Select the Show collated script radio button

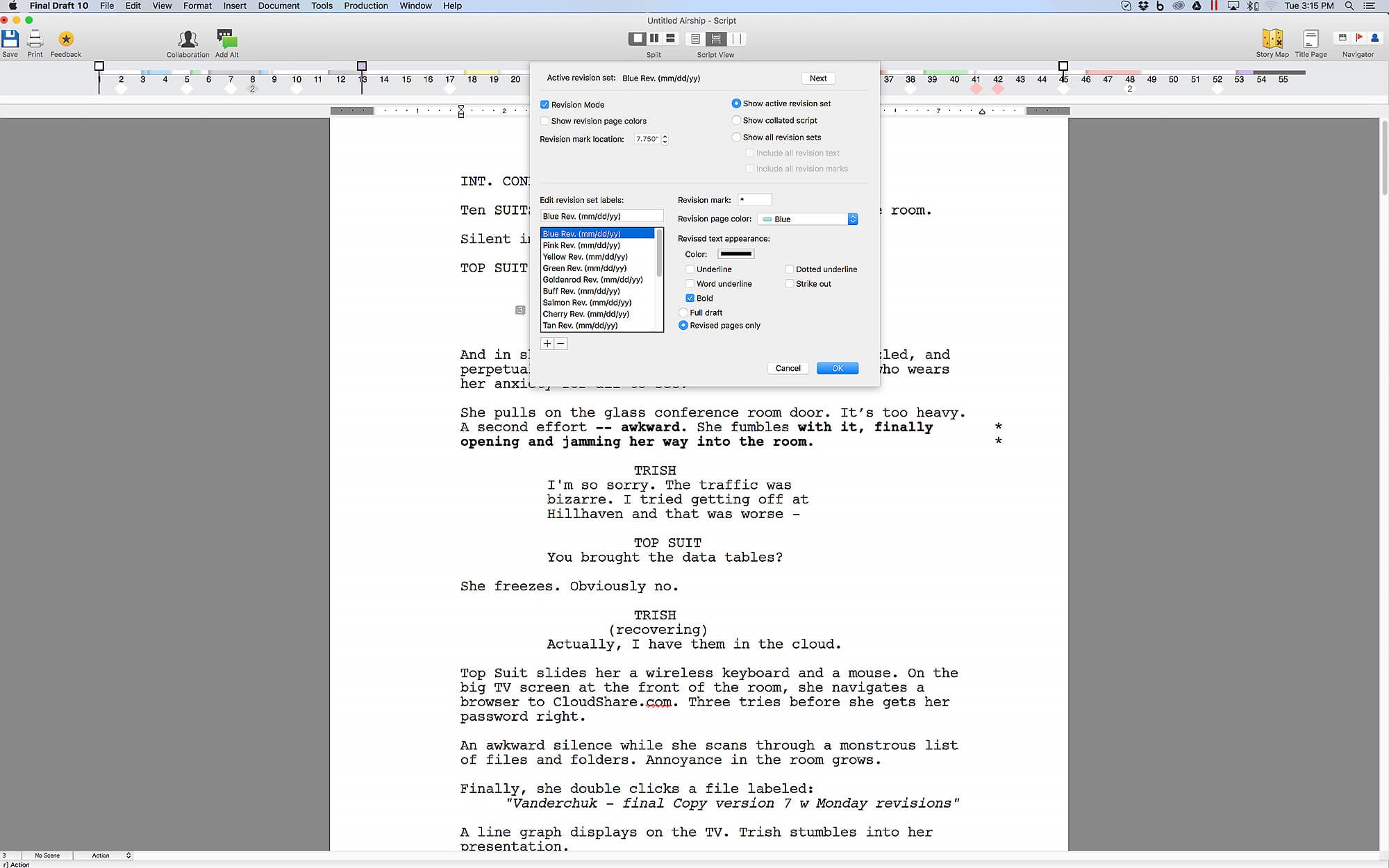[x=736, y=120]
